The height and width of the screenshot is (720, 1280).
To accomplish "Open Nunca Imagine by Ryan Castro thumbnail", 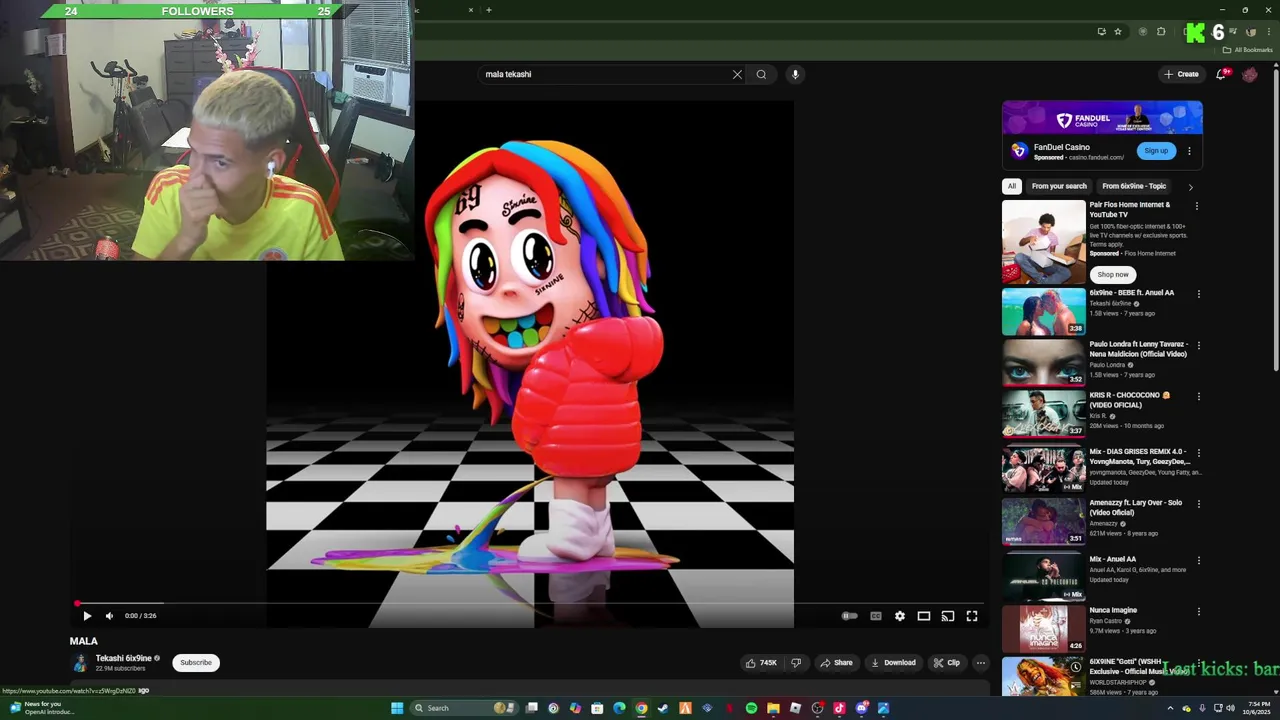I will coord(1043,628).
